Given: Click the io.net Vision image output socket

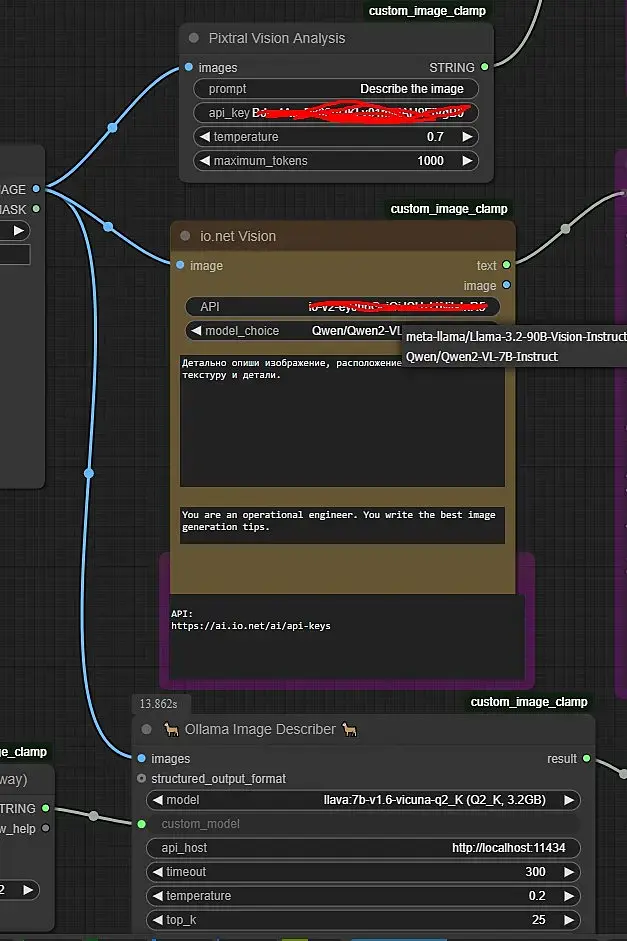Looking at the screenshot, I should click(506, 286).
